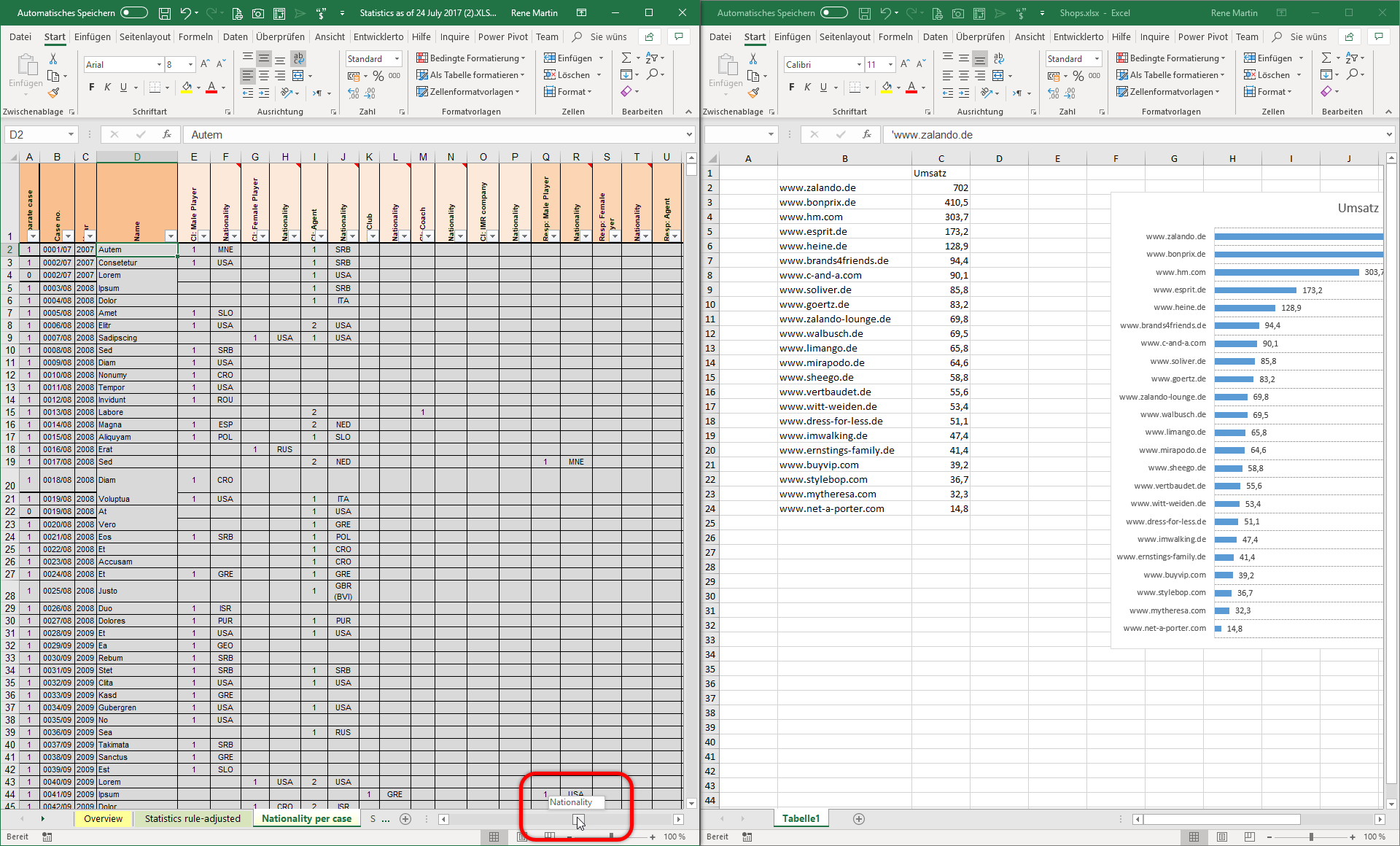Open the Formeln tab in Statistics window

click(195, 36)
